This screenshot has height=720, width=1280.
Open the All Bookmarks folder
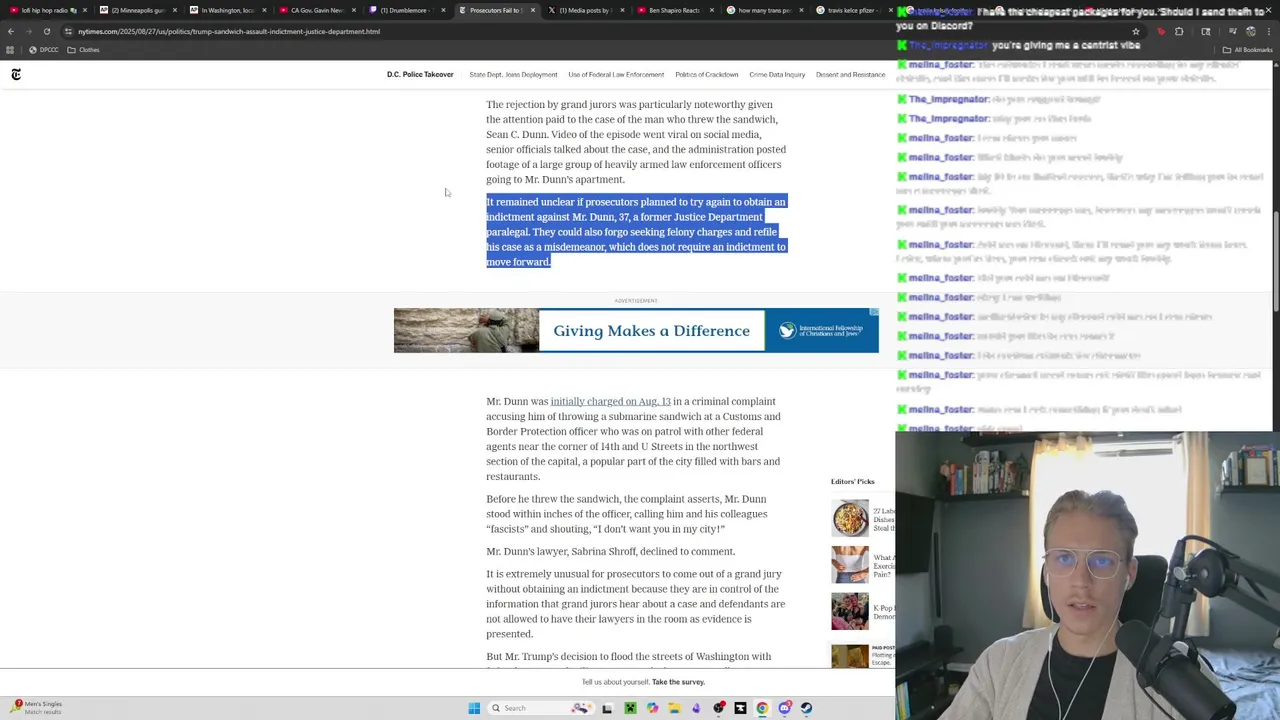tap(1247, 50)
